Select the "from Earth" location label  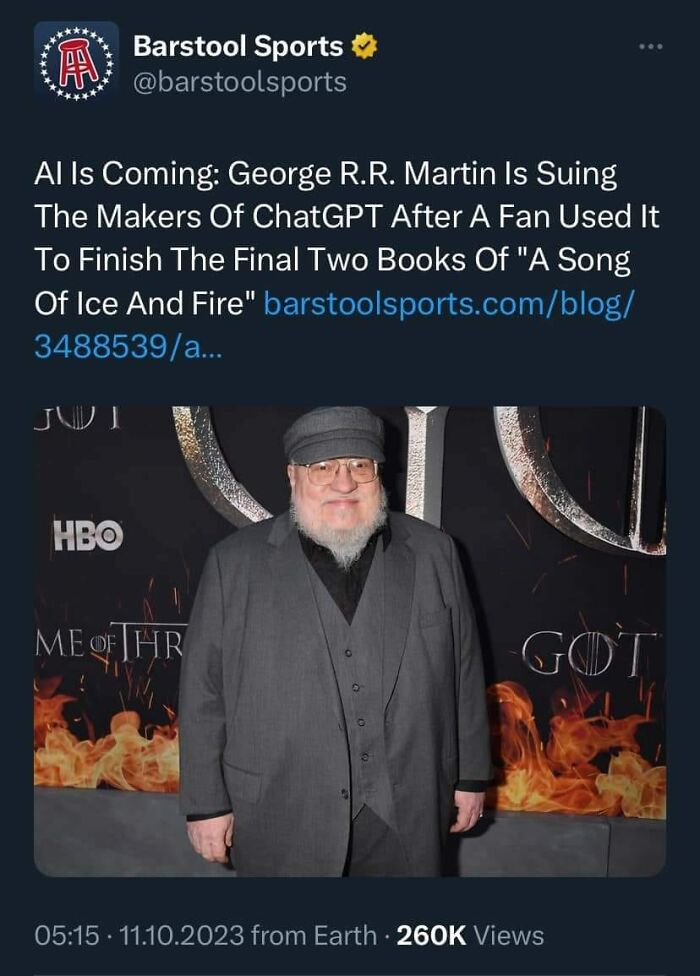pyautogui.click(x=314, y=936)
